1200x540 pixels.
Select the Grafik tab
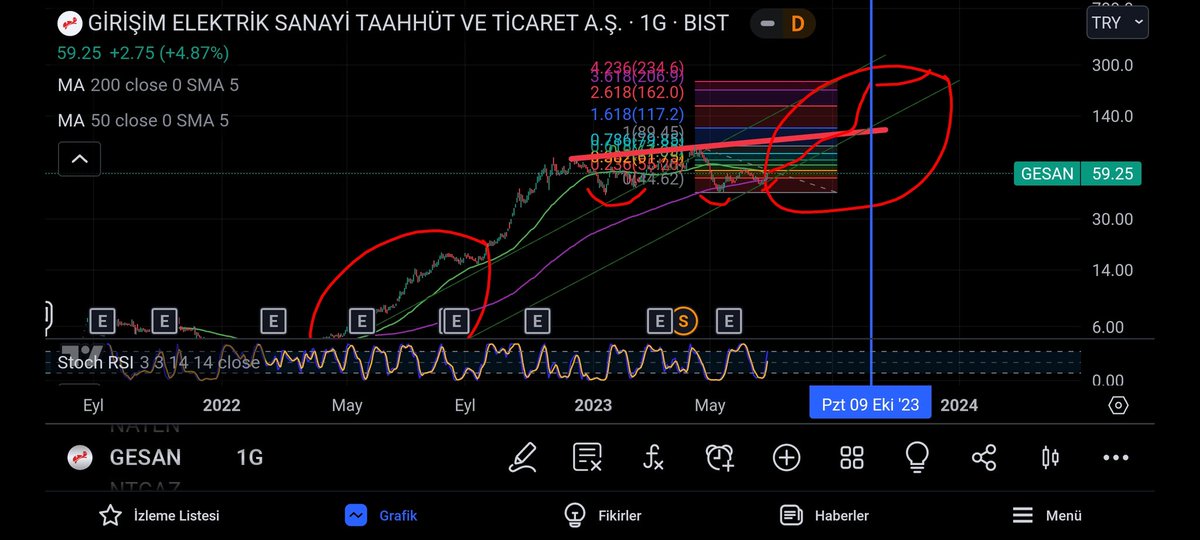coord(380,516)
